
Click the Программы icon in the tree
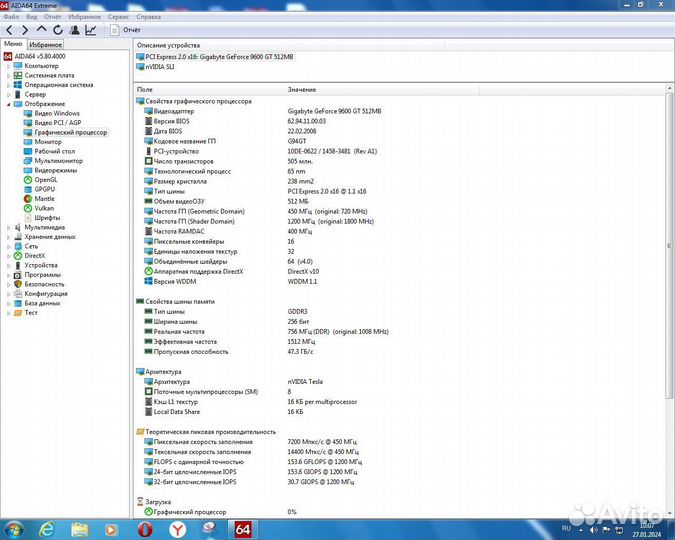pyautogui.click(x=18, y=275)
